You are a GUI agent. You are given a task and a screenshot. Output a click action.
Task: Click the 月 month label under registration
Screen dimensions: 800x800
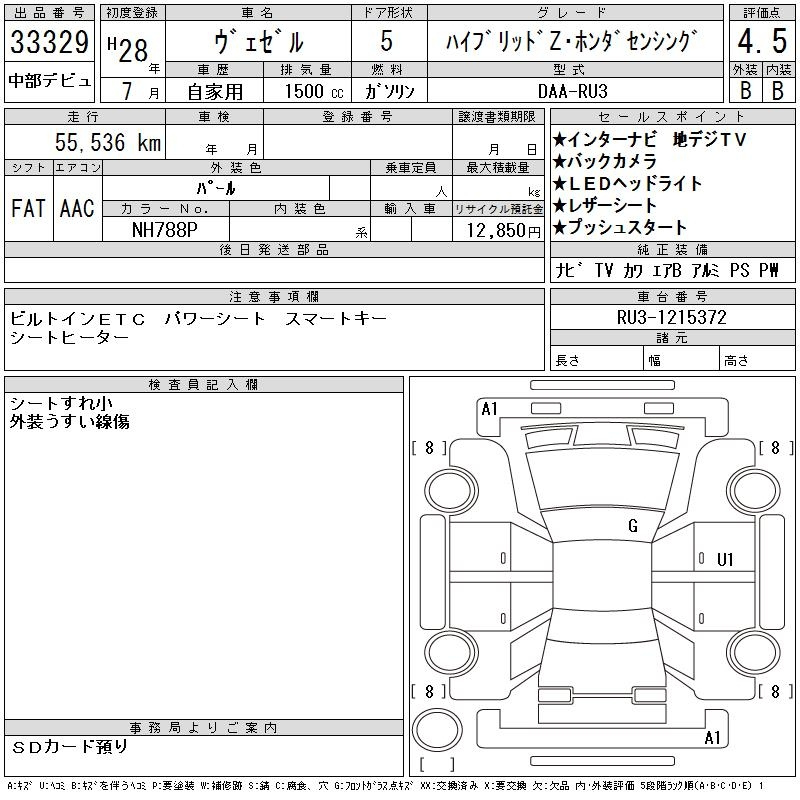[154, 93]
